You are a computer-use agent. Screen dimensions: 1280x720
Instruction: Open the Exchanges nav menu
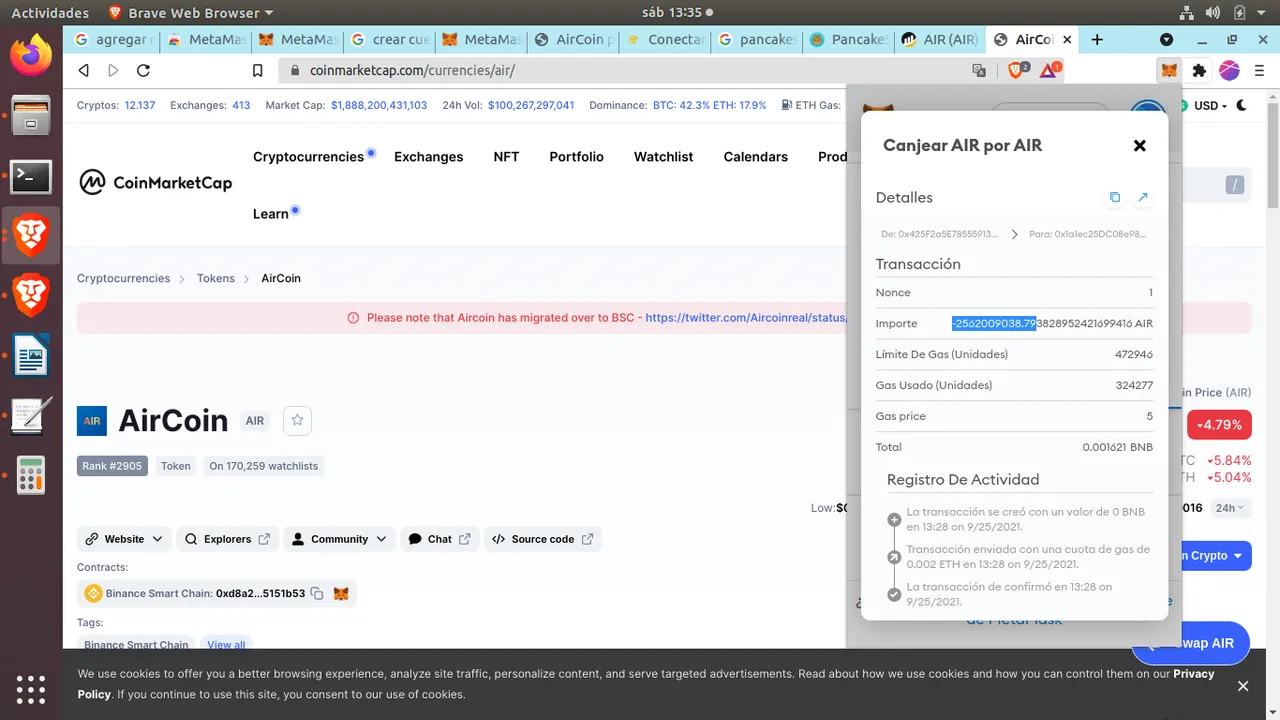coord(428,157)
